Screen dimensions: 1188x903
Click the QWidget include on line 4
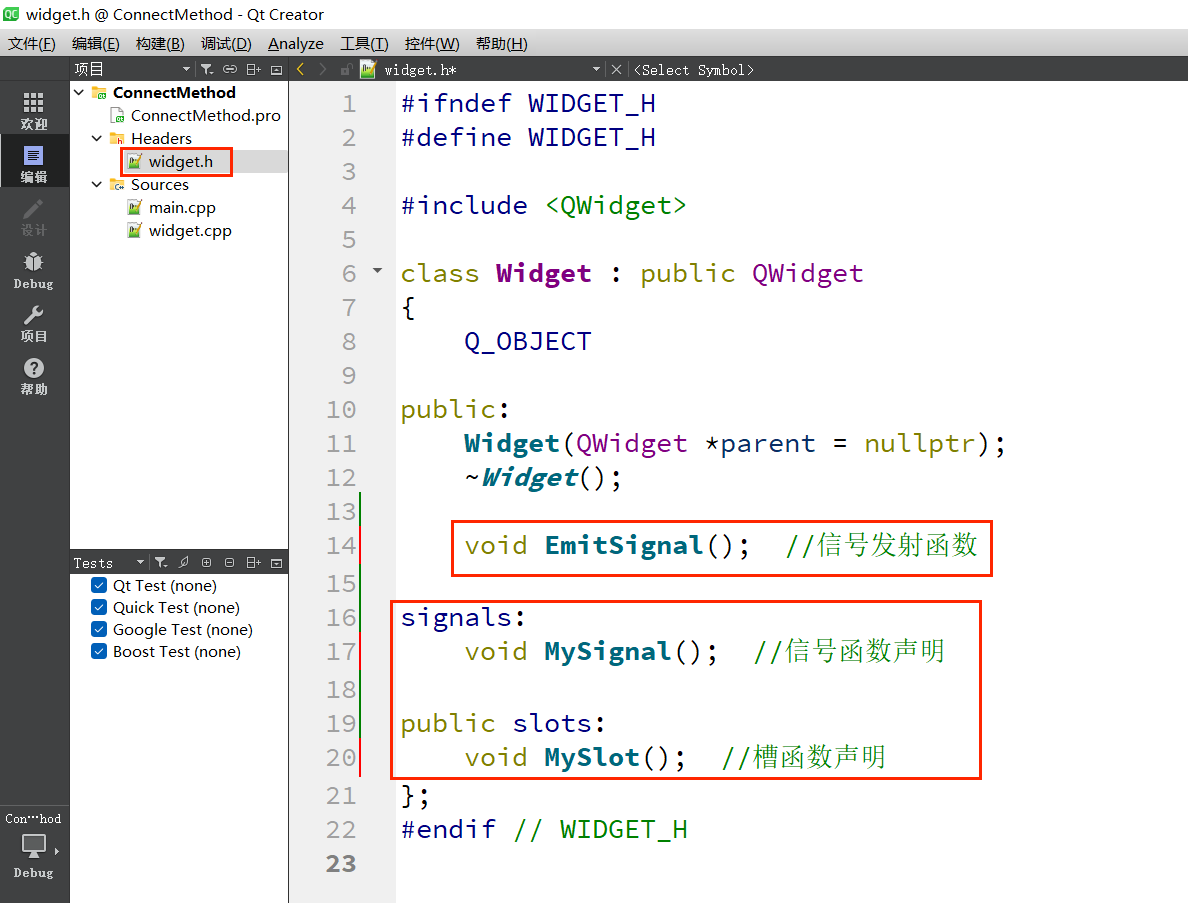[615, 205]
